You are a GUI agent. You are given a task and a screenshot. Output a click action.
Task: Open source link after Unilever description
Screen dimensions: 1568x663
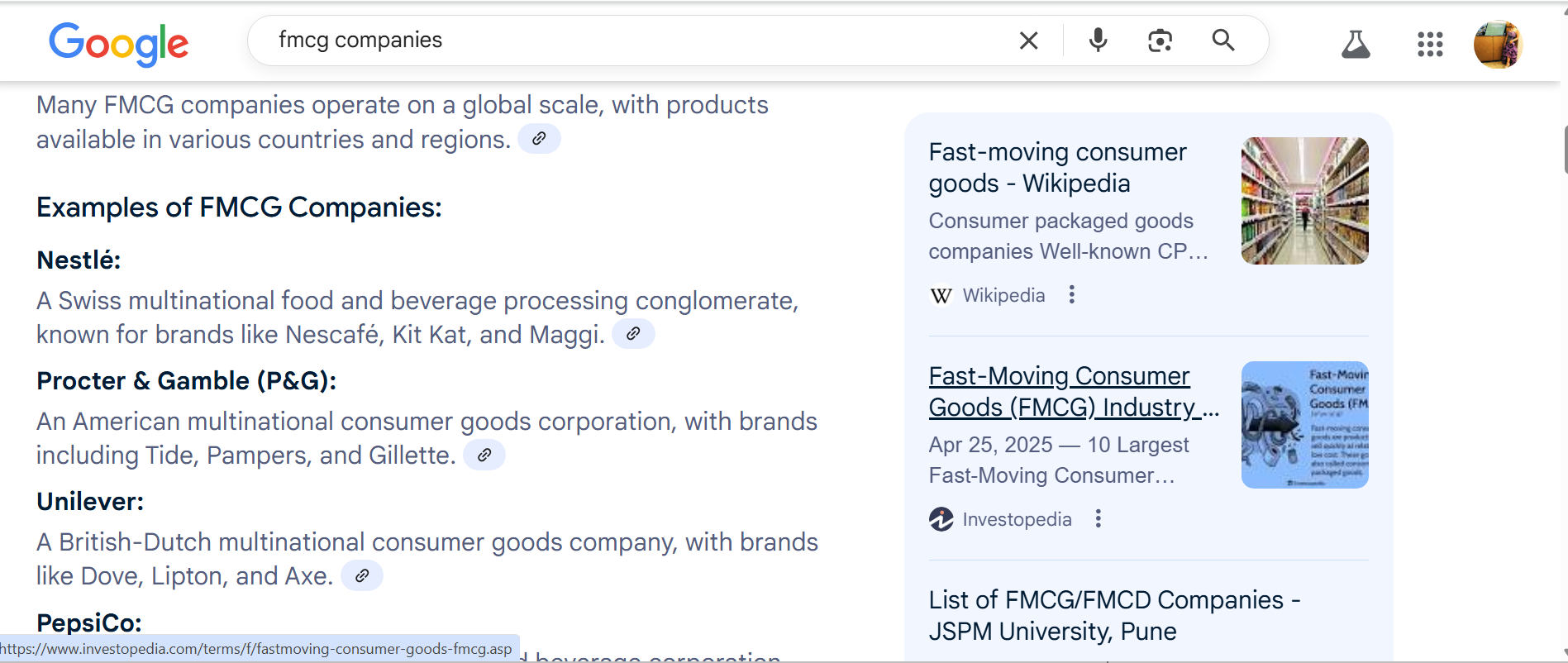362,575
